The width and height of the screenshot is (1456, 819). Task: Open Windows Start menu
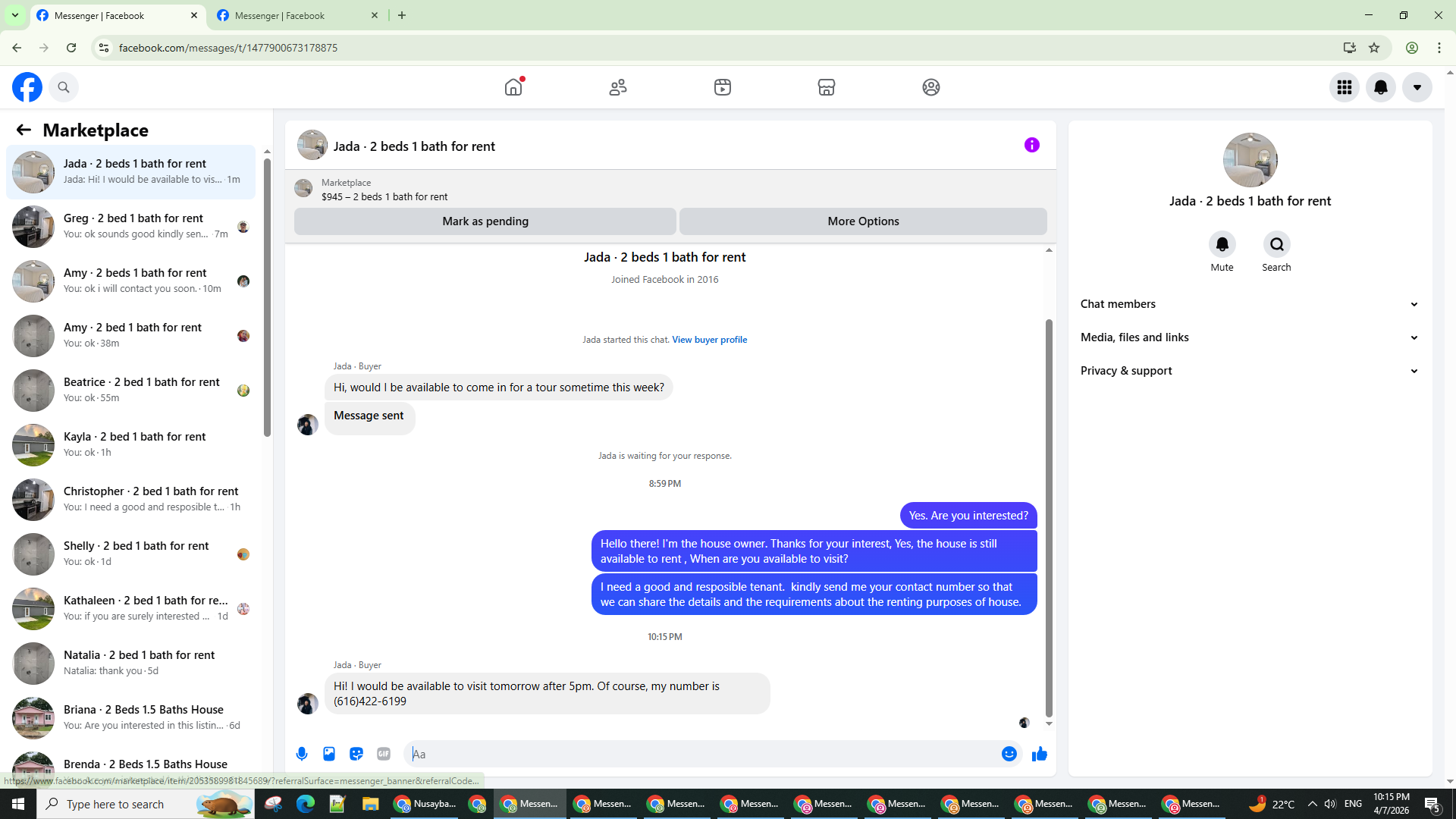(x=18, y=804)
